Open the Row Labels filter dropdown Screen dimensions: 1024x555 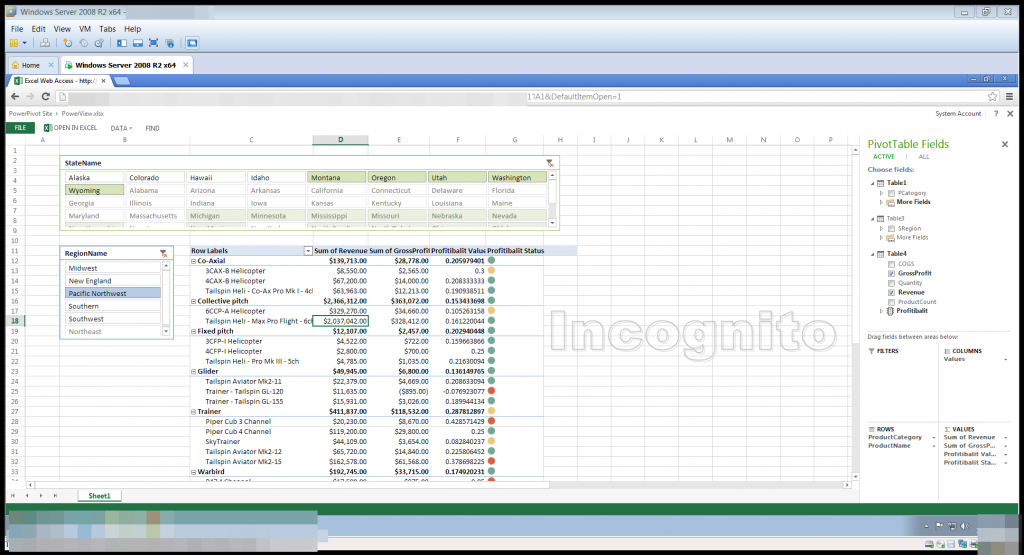coord(308,251)
